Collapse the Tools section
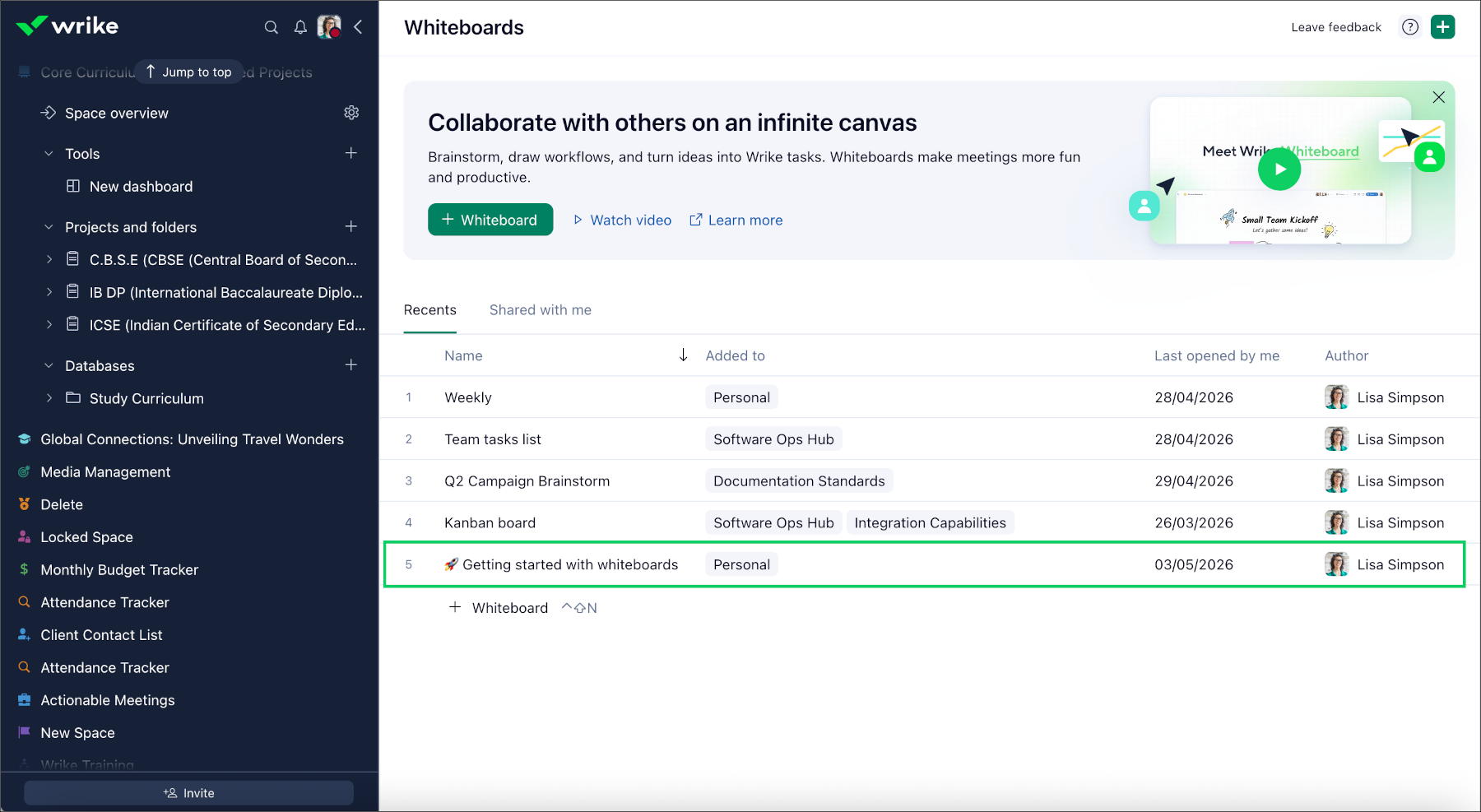 [x=49, y=154]
